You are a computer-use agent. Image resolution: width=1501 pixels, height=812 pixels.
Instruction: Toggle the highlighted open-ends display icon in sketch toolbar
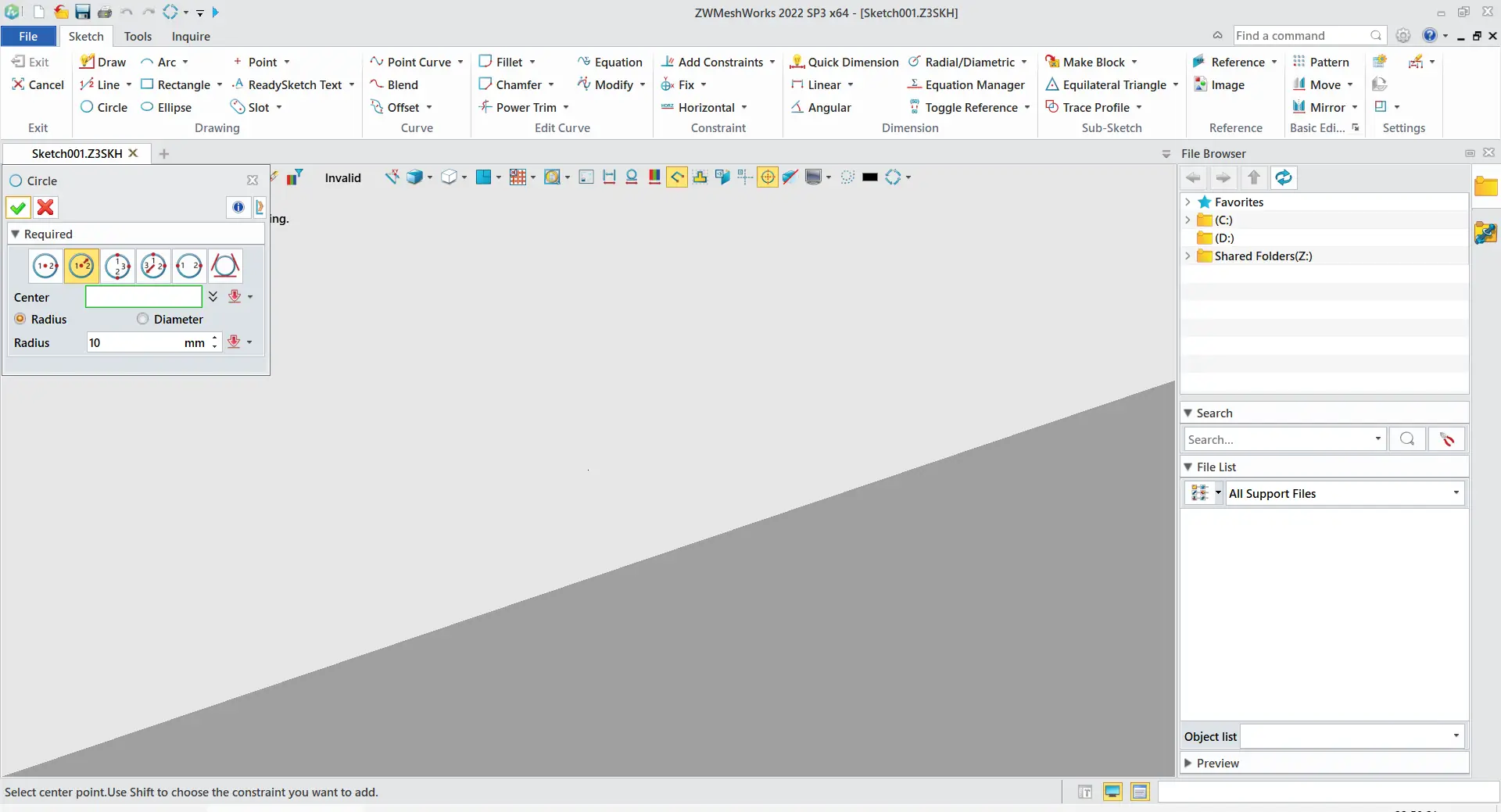[677, 177]
